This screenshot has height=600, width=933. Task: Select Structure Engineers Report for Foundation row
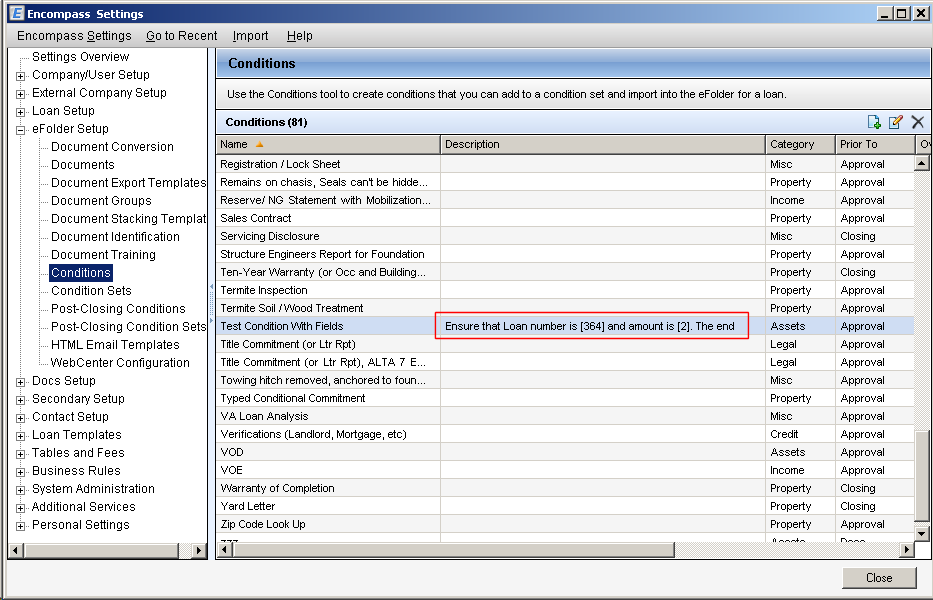tap(565, 254)
